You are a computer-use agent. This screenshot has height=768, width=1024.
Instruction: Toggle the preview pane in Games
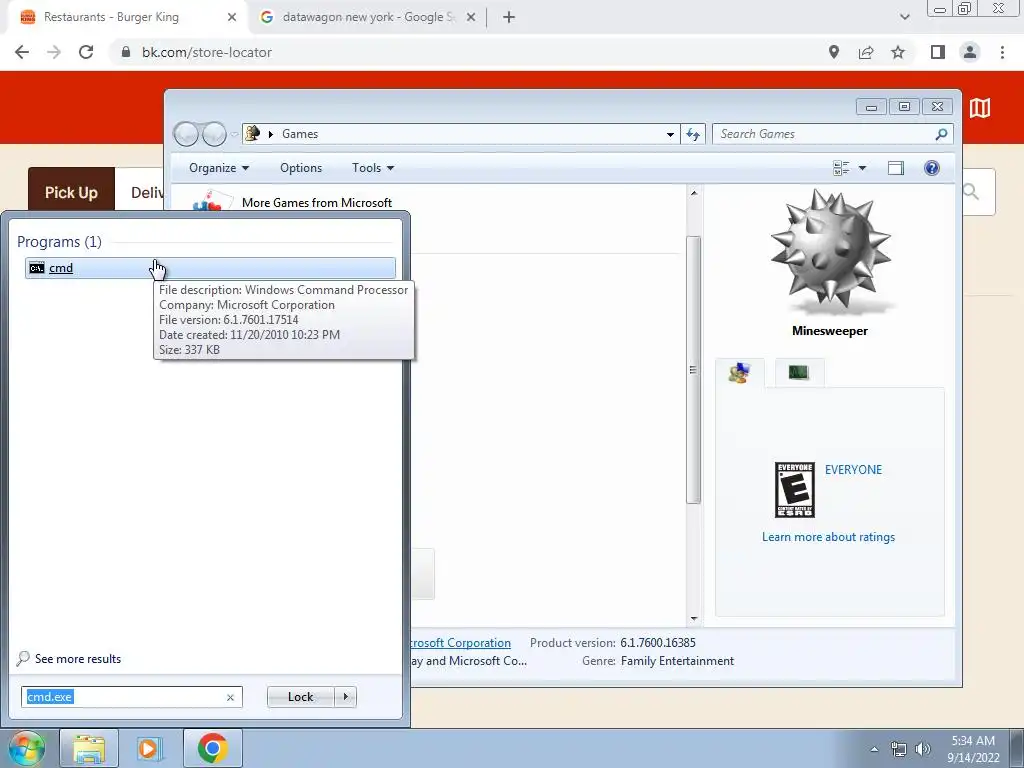[896, 168]
